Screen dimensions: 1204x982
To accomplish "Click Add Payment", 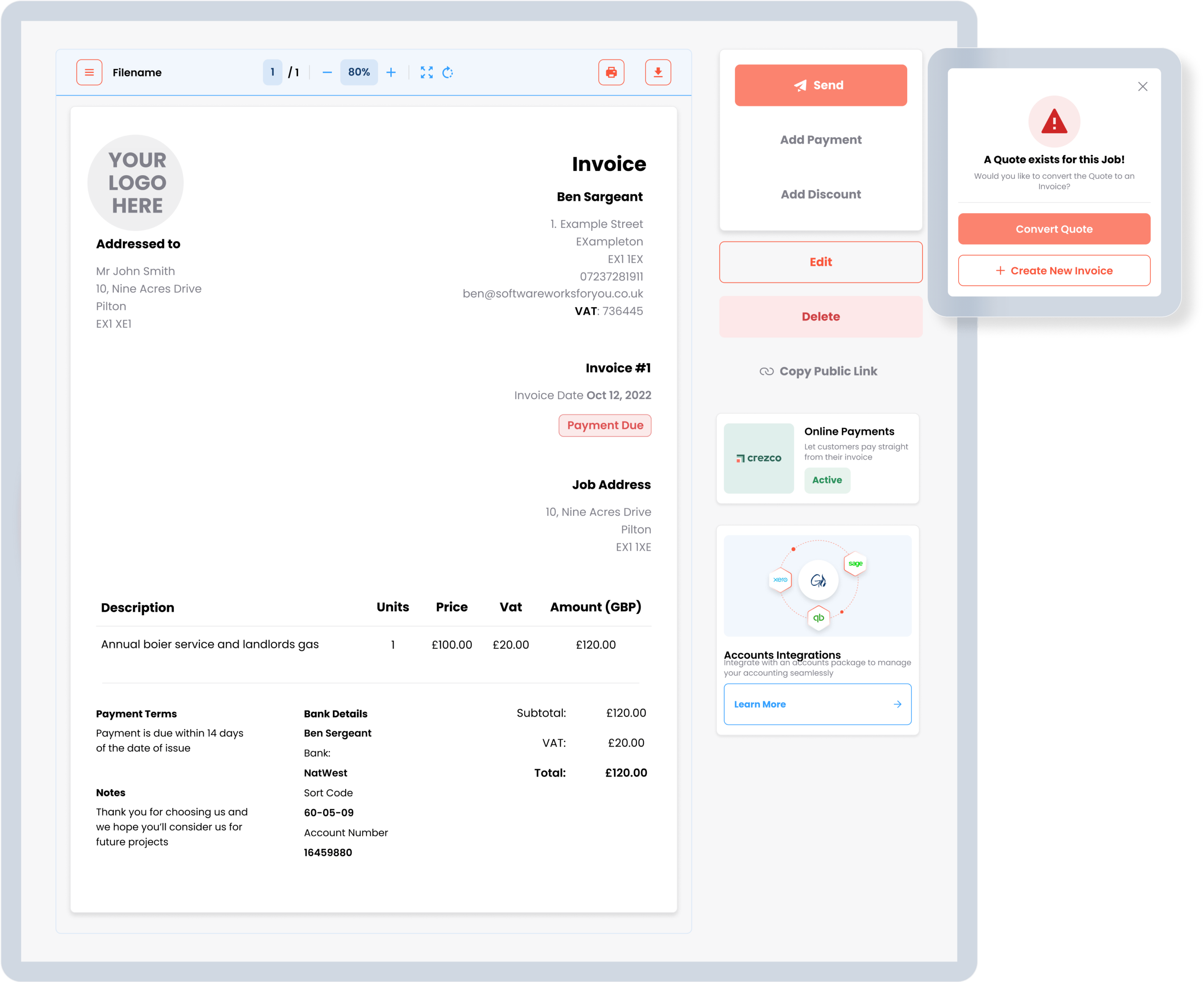I will 821,140.
